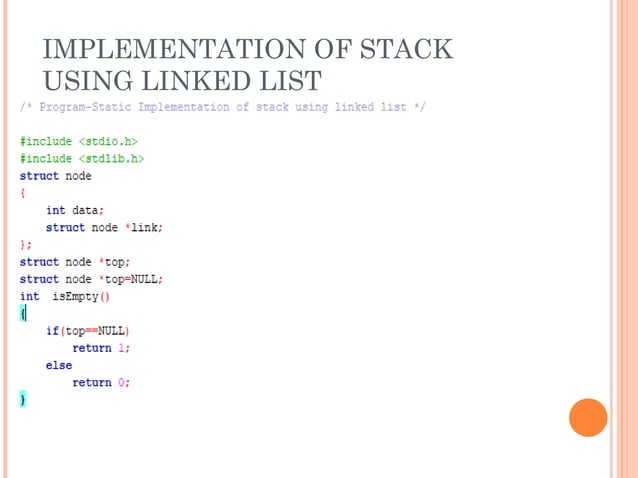Image resolution: width=638 pixels, height=478 pixels.
Task: Click the struct node declaration
Action: [x=56, y=176]
